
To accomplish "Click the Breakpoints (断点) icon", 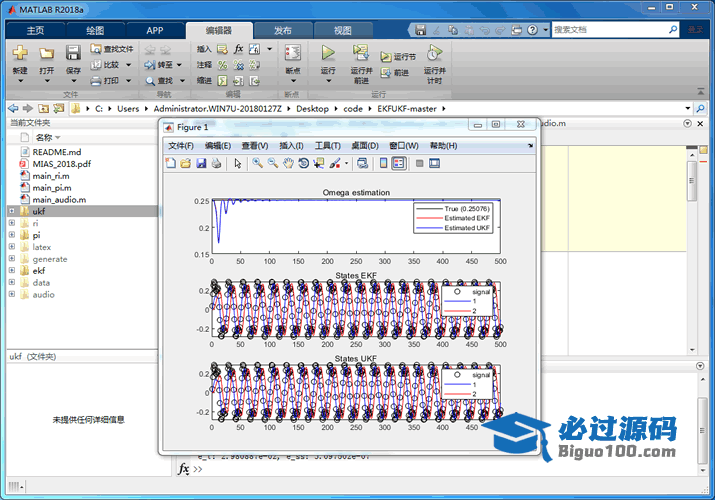I will [293, 53].
